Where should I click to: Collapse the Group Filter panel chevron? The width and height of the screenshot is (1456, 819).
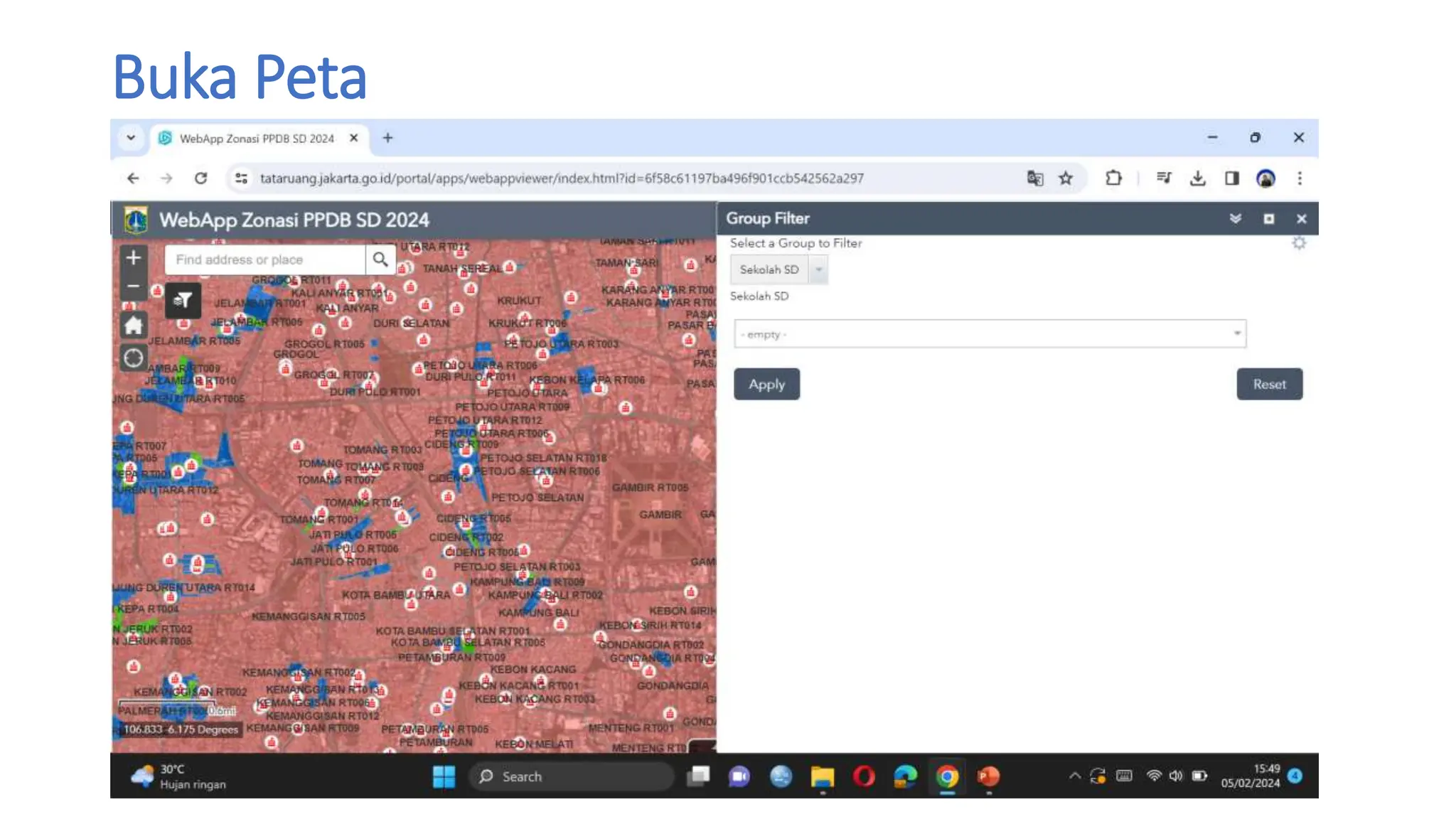pos(1236,219)
